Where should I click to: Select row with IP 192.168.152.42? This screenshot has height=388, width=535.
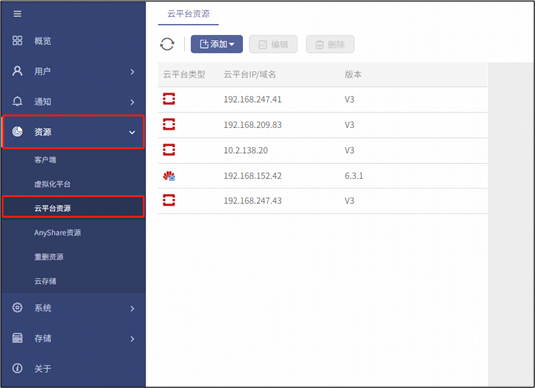pyautogui.click(x=322, y=176)
